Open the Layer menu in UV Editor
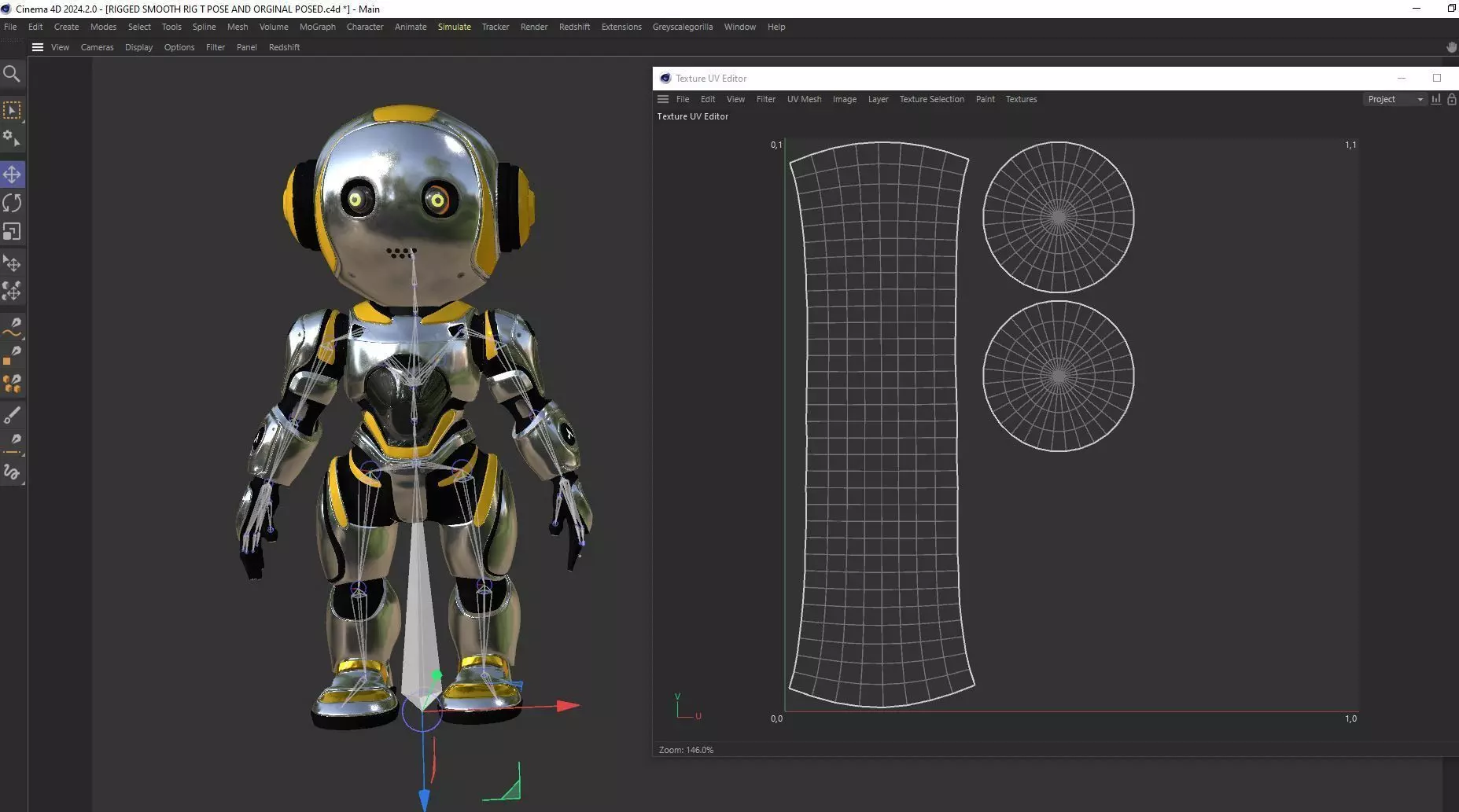Screen dimensions: 1459x812 (x=878, y=99)
